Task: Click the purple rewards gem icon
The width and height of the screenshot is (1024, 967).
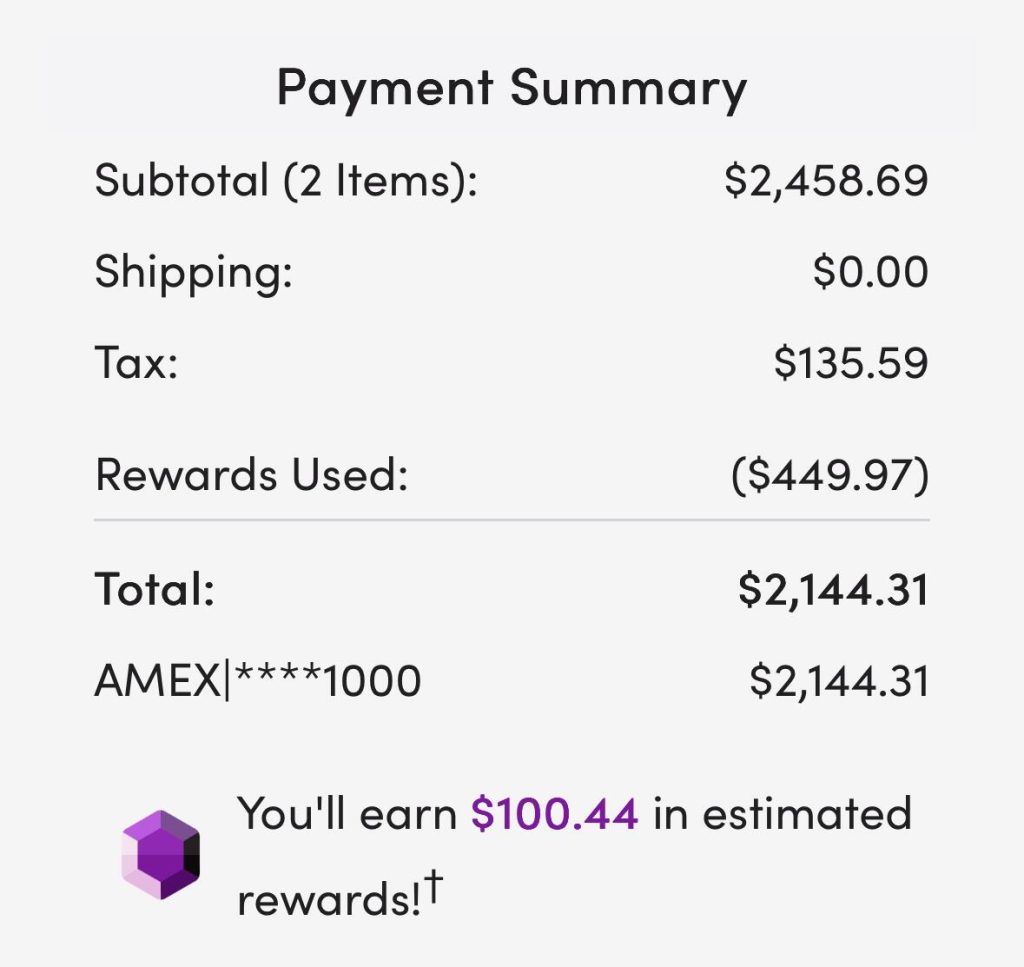Action: [160, 855]
